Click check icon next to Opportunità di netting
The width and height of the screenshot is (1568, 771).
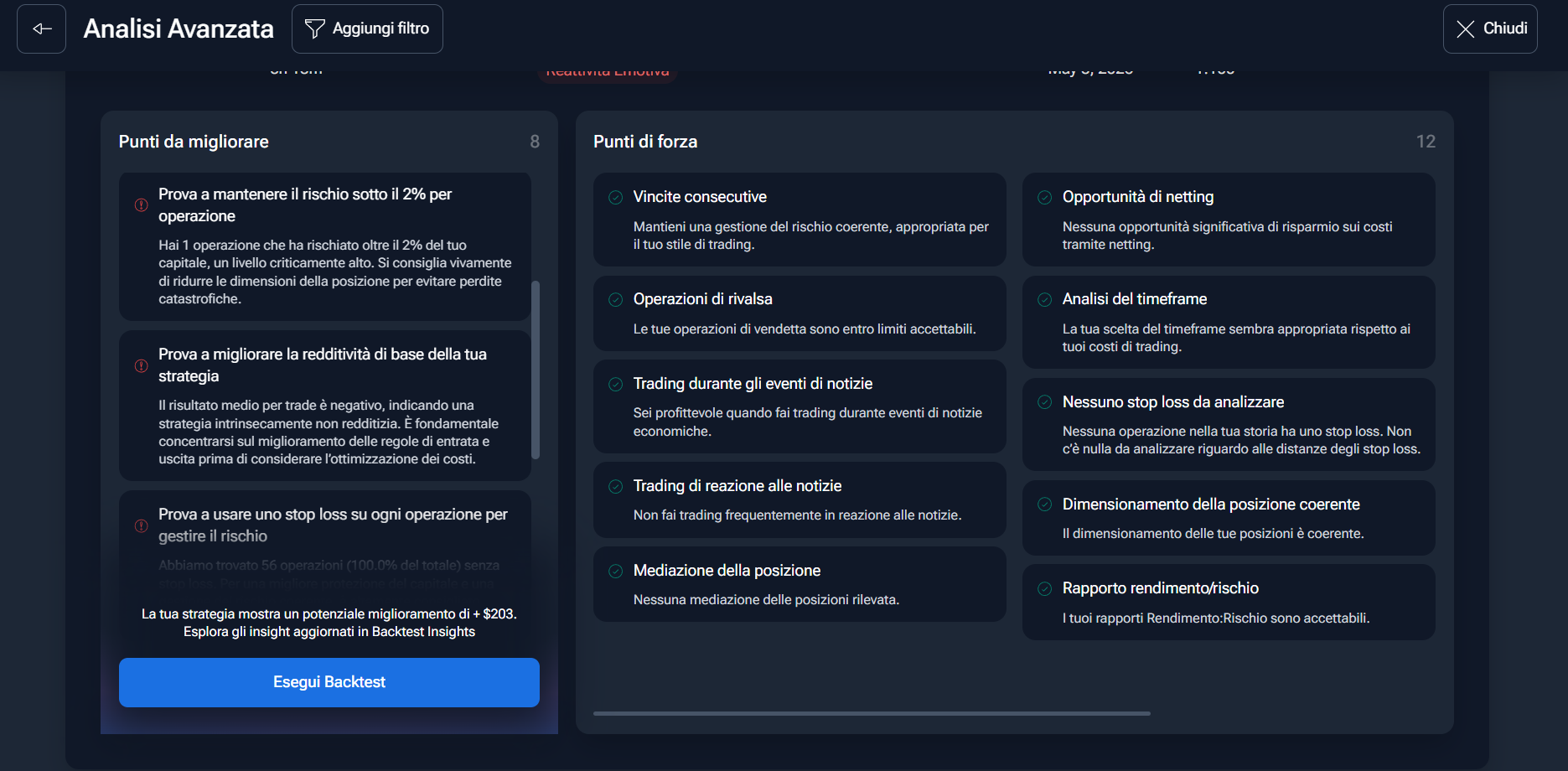pyautogui.click(x=1045, y=197)
